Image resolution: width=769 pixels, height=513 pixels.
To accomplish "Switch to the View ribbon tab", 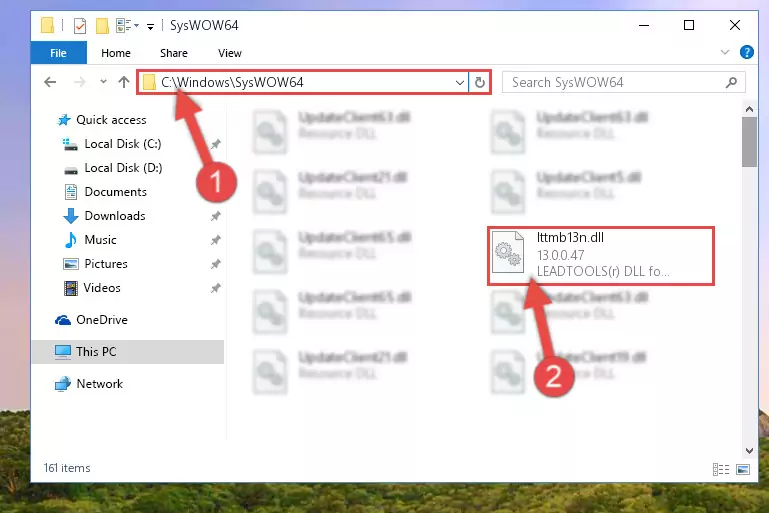I will point(230,53).
